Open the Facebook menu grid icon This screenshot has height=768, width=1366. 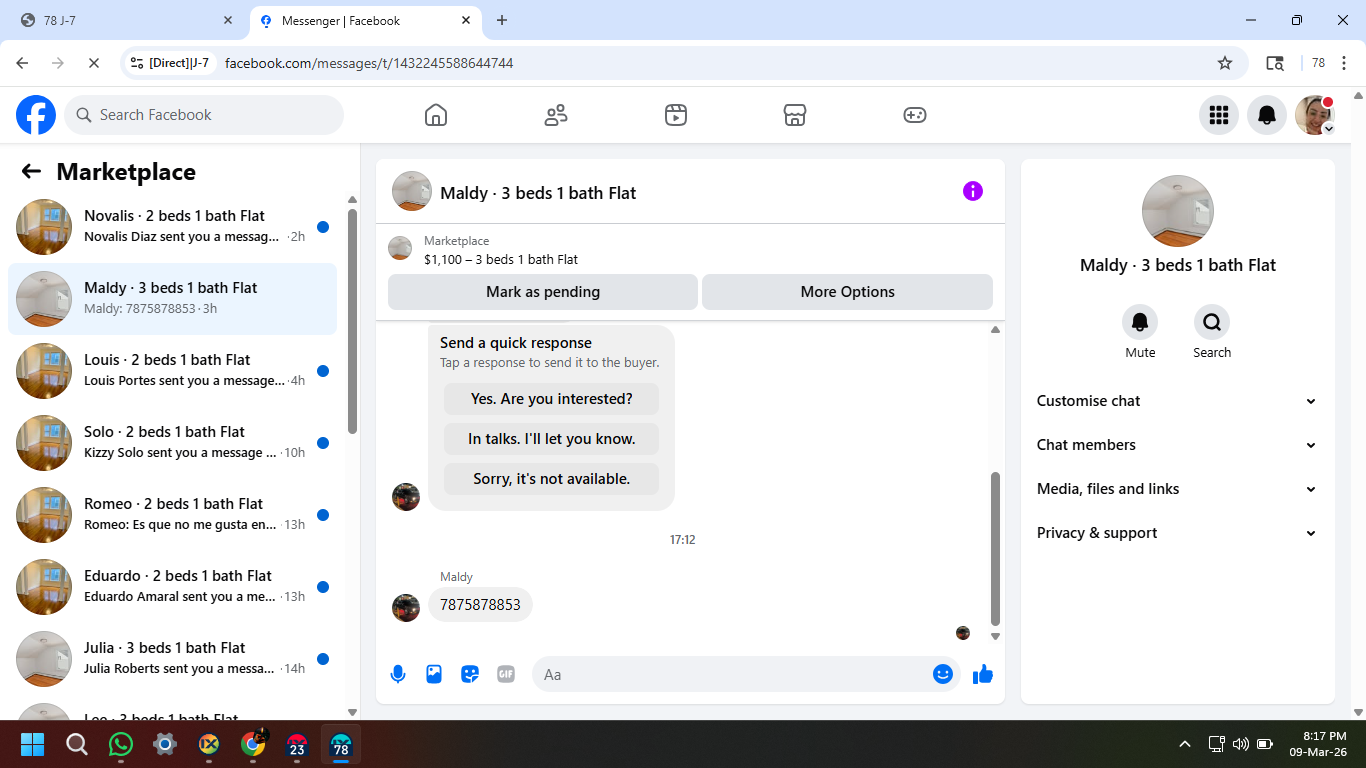click(x=1219, y=115)
